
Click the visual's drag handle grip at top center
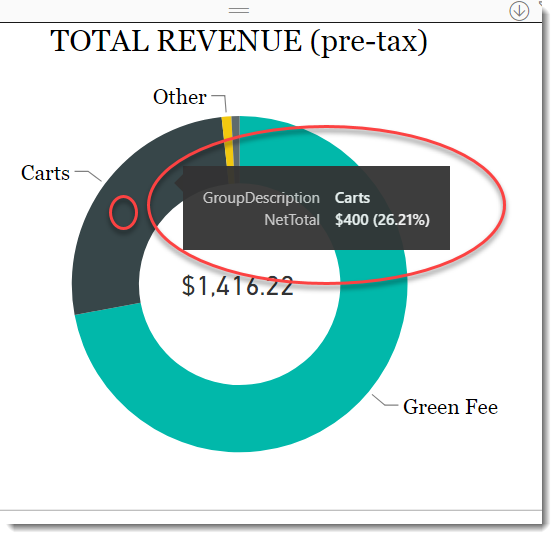click(x=239, y=11)
